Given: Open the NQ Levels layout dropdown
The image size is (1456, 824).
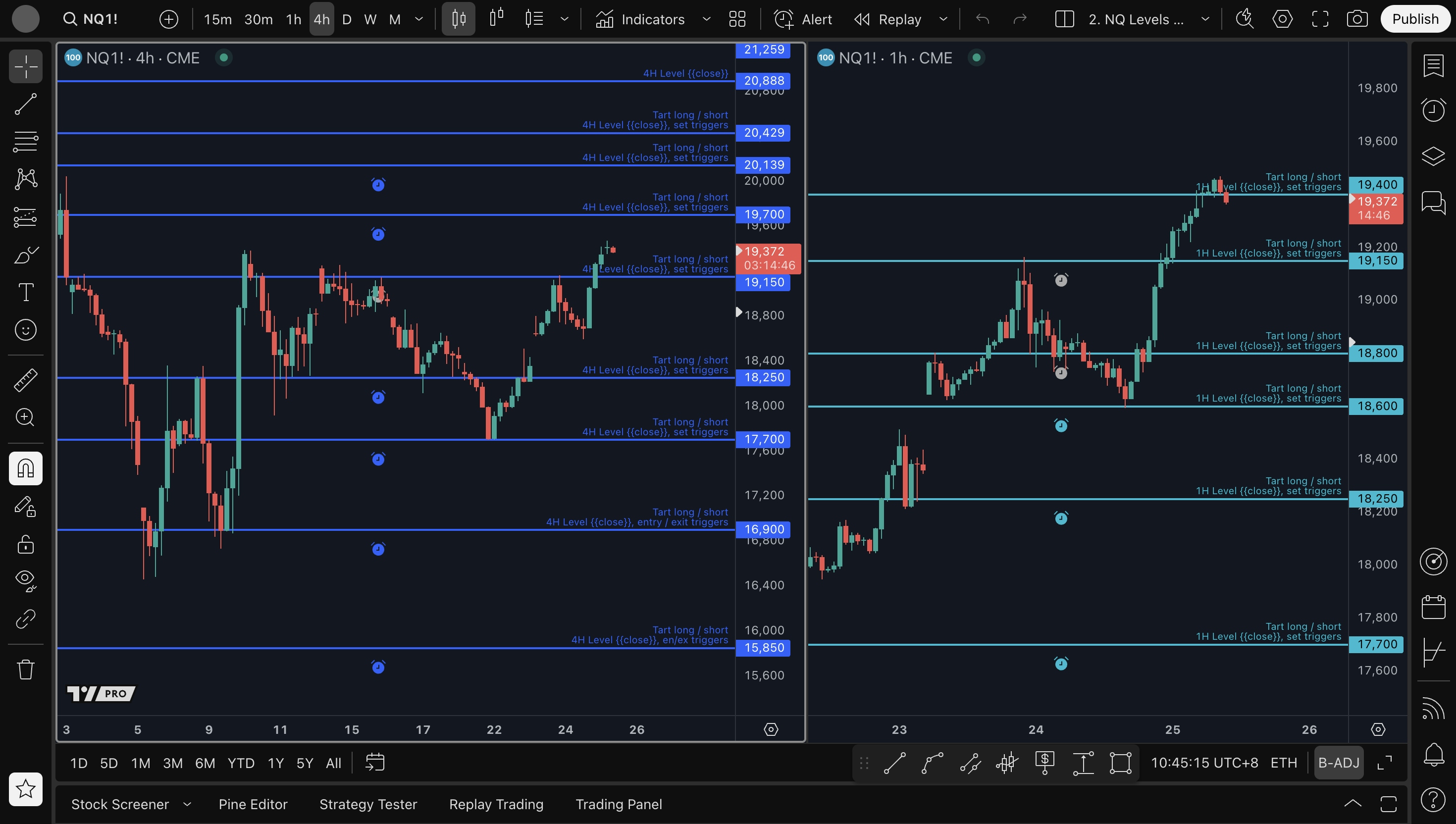Looking at the screenshot, I should pyautogui.click(x=1205, y=19).
